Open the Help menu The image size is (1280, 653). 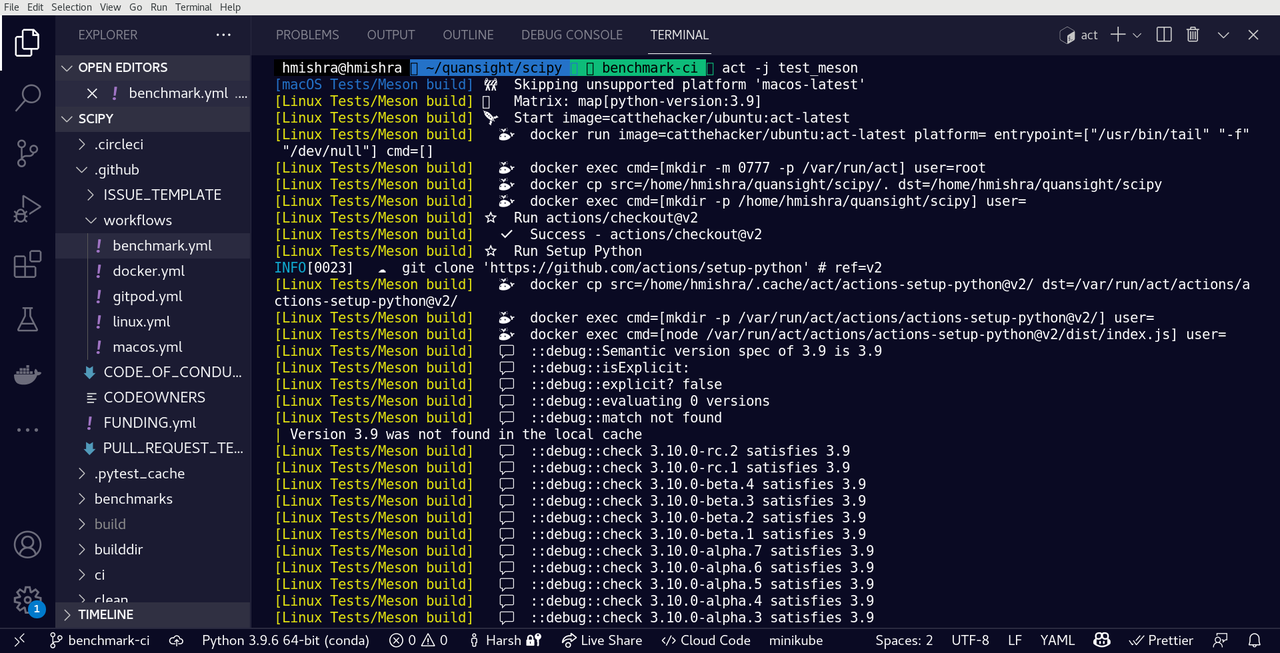pyautogui.click(x=230, y=7)
